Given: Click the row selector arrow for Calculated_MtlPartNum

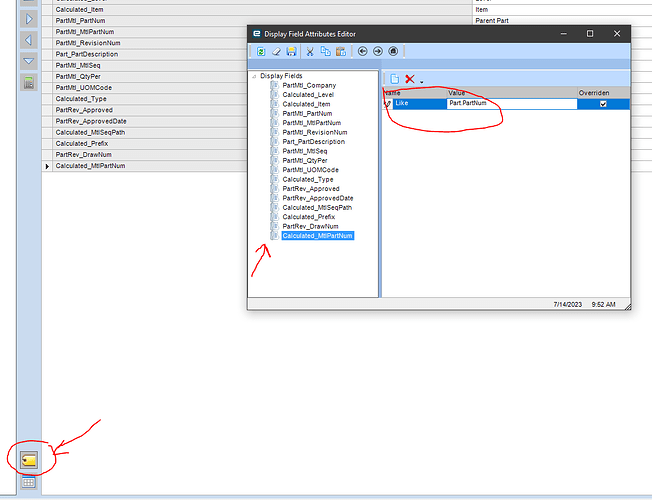Looking at the screenshot, I should point(47,166).
